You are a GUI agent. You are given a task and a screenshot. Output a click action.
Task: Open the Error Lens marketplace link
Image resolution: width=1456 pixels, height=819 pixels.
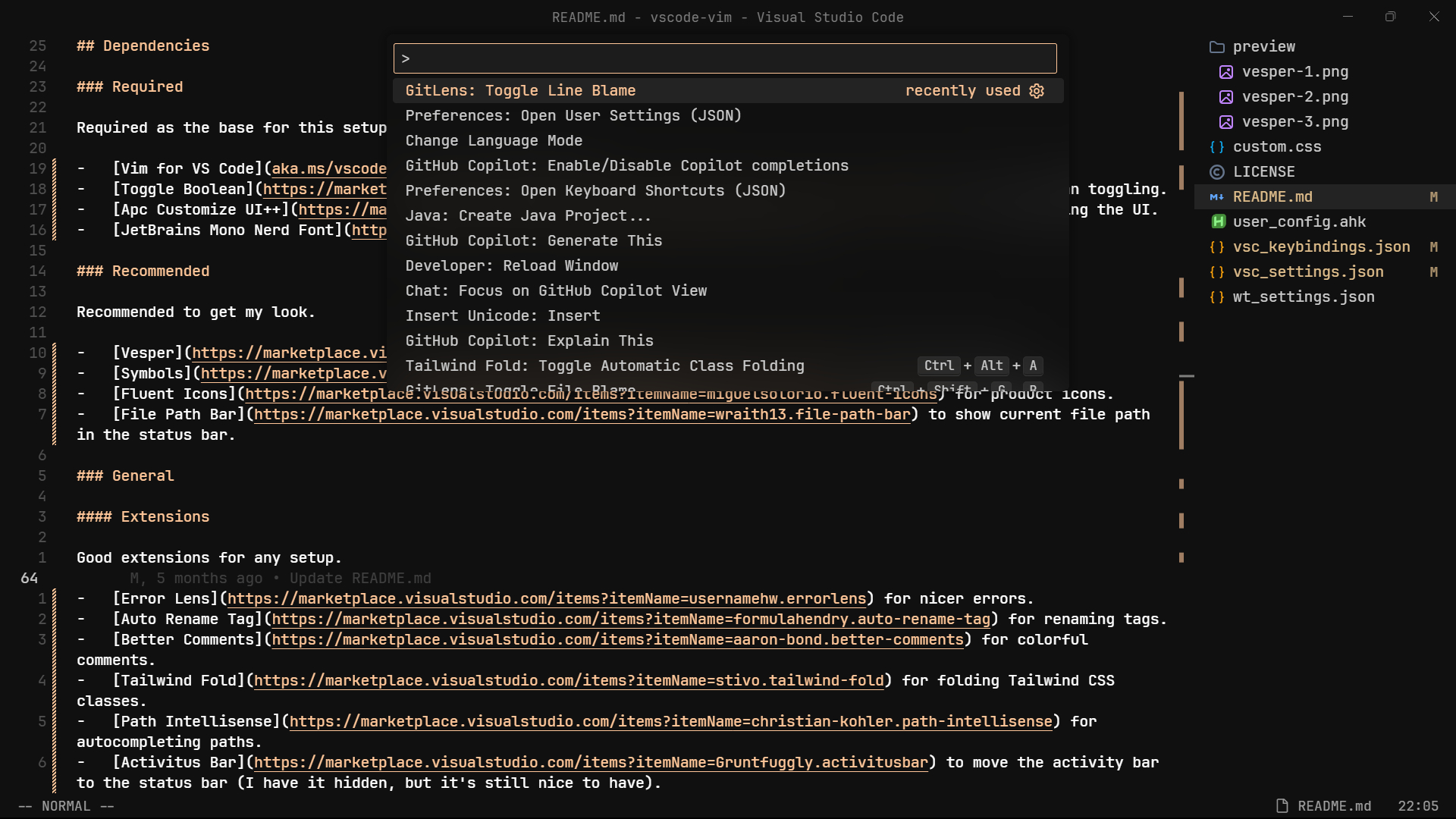point(547,599)
